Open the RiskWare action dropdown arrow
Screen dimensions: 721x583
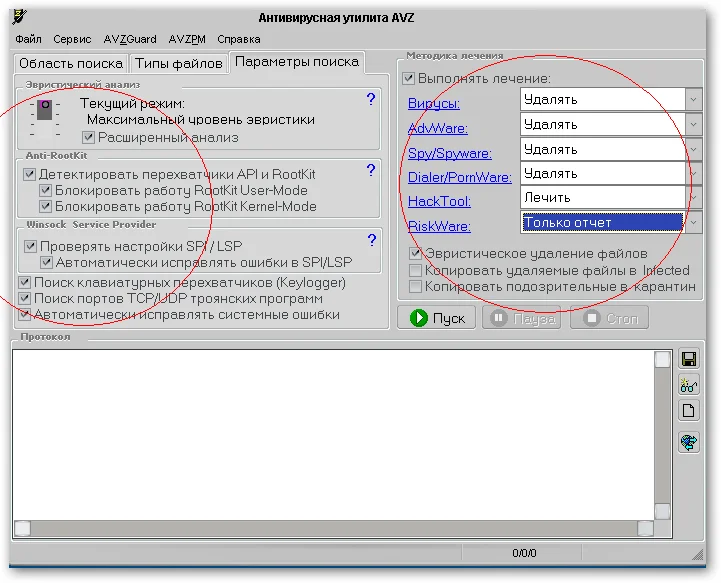(x=693, y=222)
